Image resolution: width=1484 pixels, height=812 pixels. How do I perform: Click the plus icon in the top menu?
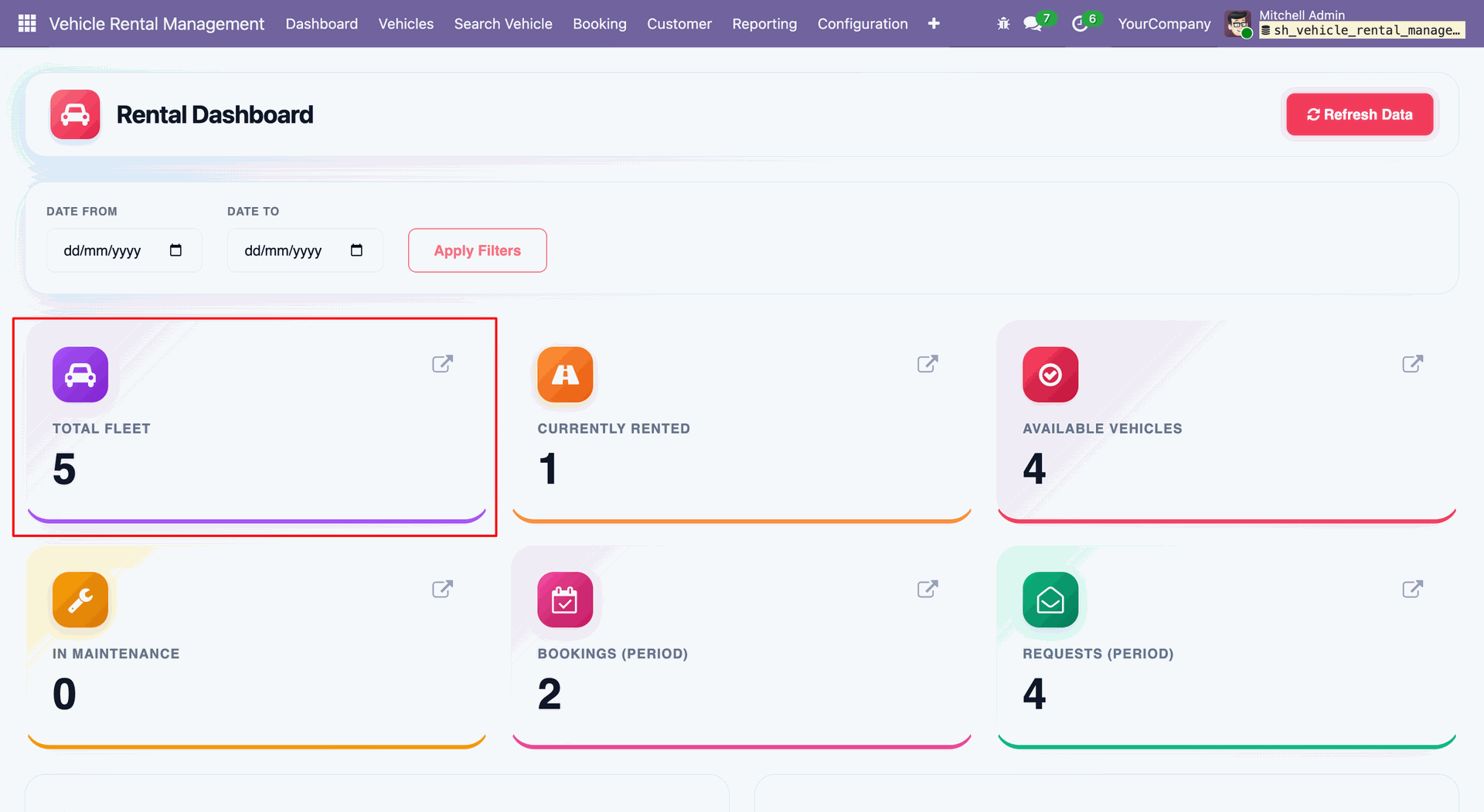934,23
